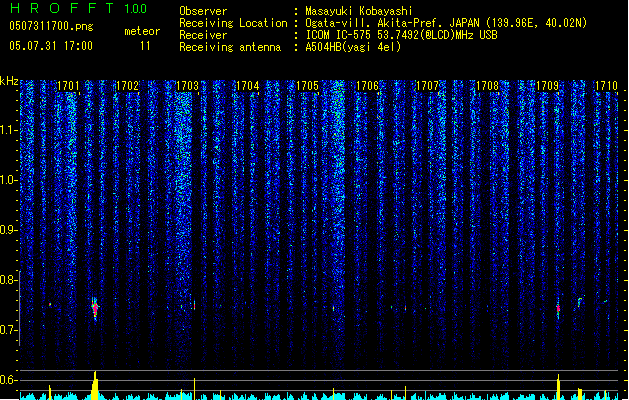Click the red meteor echo at 1709
The height and width of the screenshot is (400, 629).
558,309
